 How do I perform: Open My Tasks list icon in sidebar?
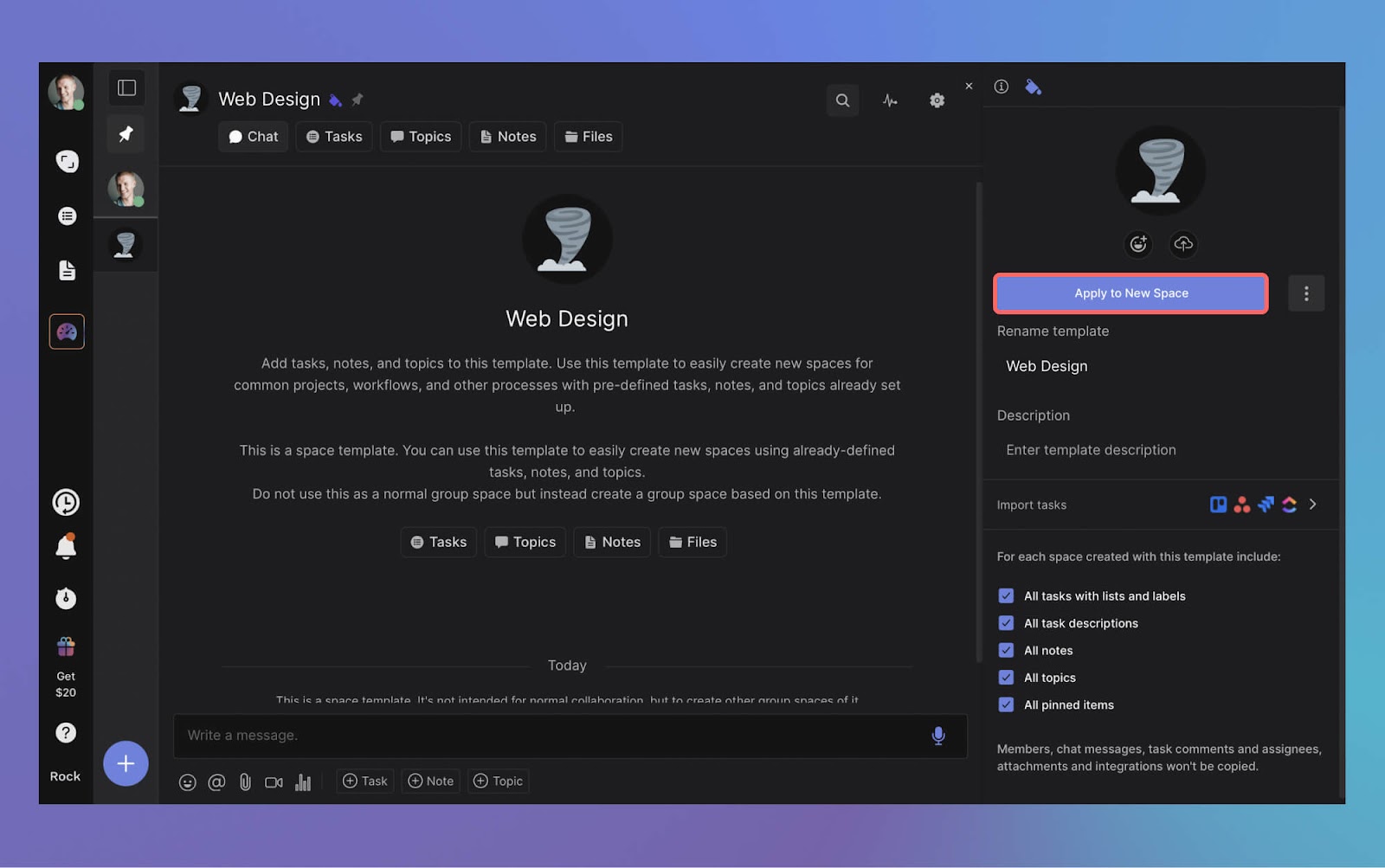67,215
